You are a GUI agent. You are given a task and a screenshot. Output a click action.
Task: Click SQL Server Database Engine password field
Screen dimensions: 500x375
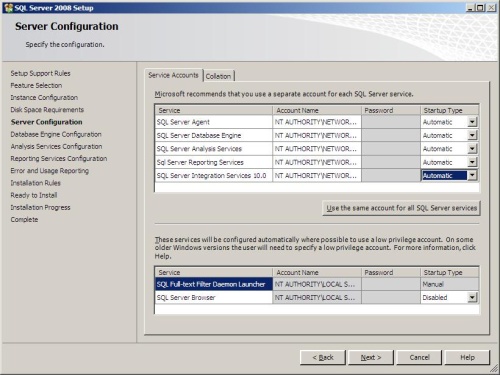(x=391, y=135)
